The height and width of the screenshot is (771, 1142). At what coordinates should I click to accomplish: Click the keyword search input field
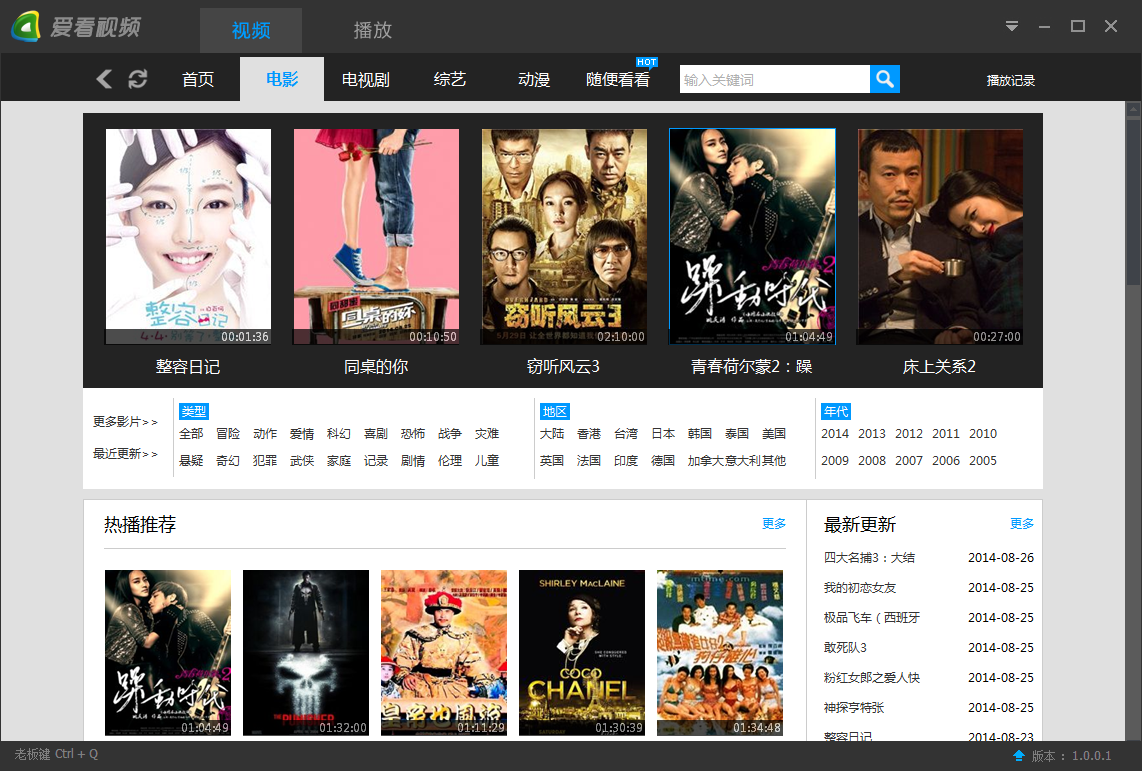[775, 79]
